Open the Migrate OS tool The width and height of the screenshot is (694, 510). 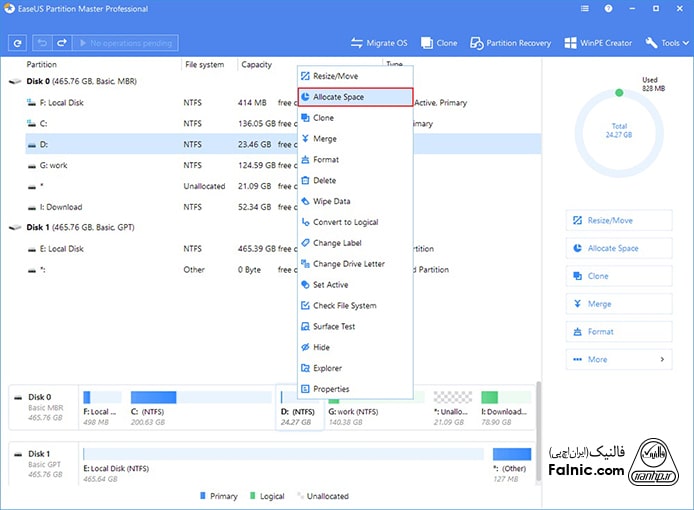(x=379, y=43)
